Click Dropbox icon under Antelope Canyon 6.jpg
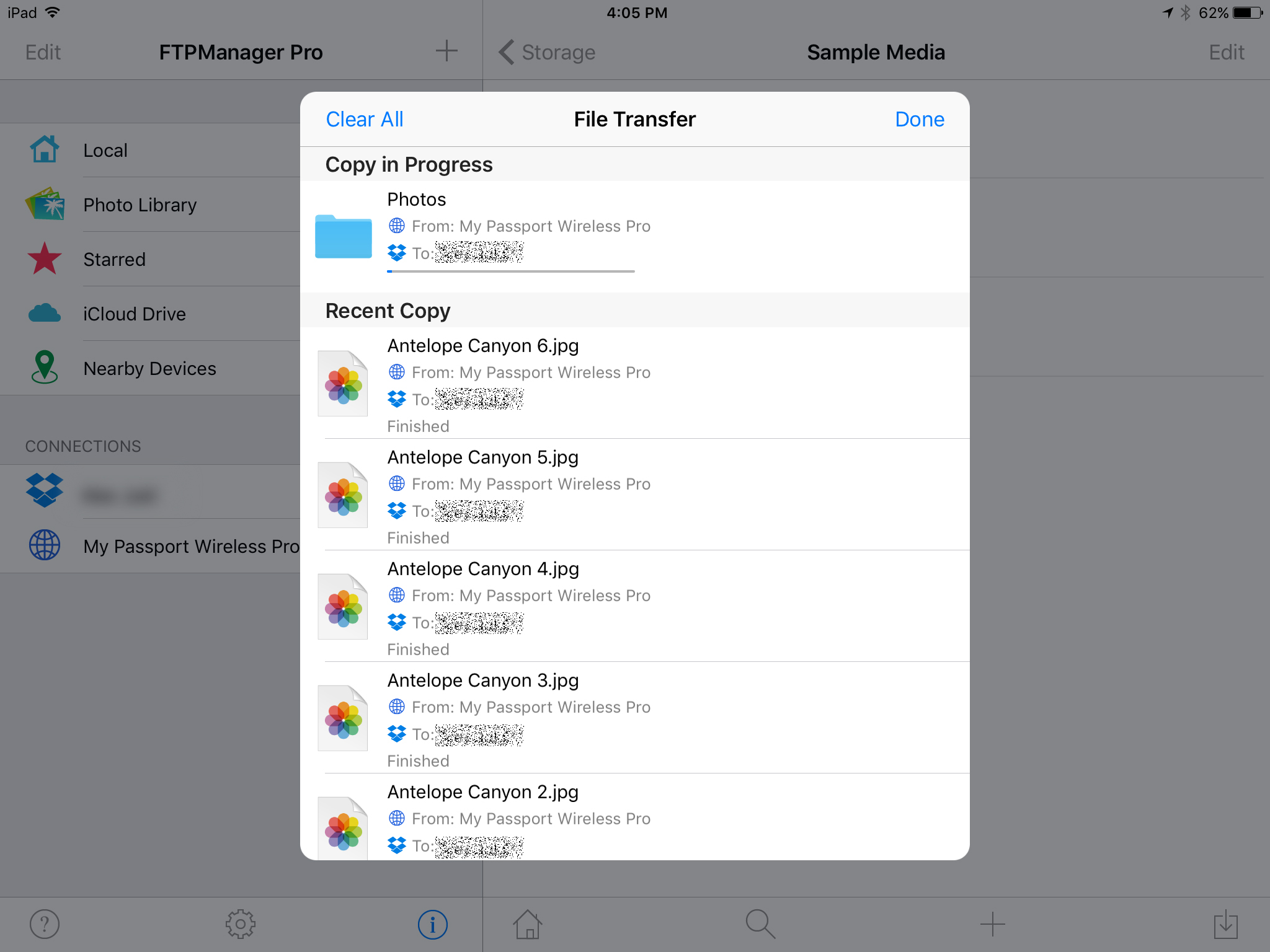This screenshot has width=1270, height=952. [397, 399]
